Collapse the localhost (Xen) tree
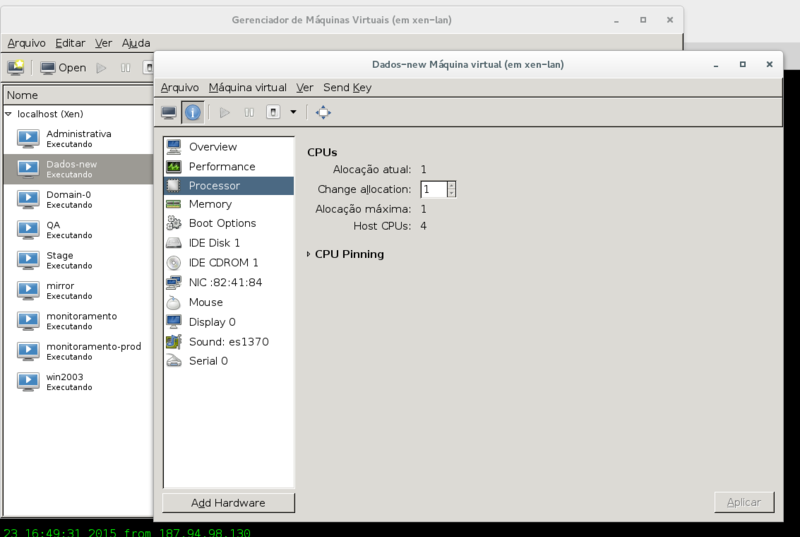This screenshot has height=537, width=800. [9, 114]
